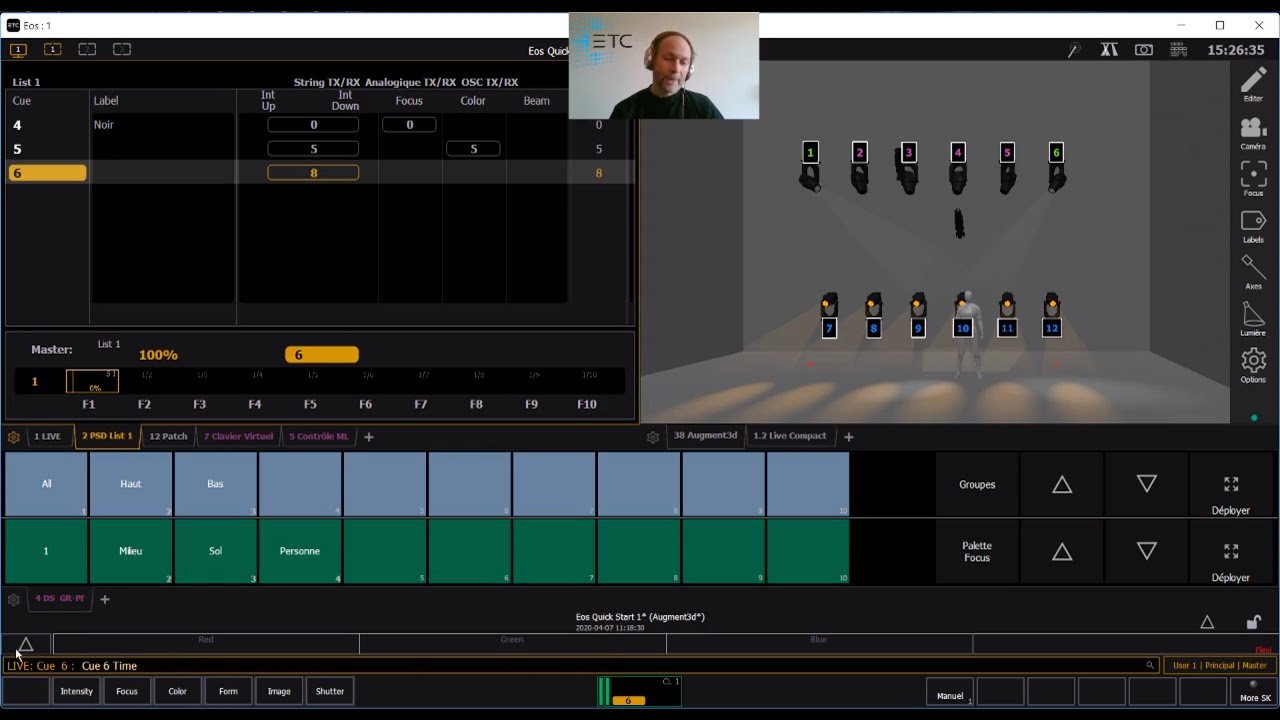Select fixture 6 label in 3D view
Screen dimensions: 1280x720
tap(1056, 152)
